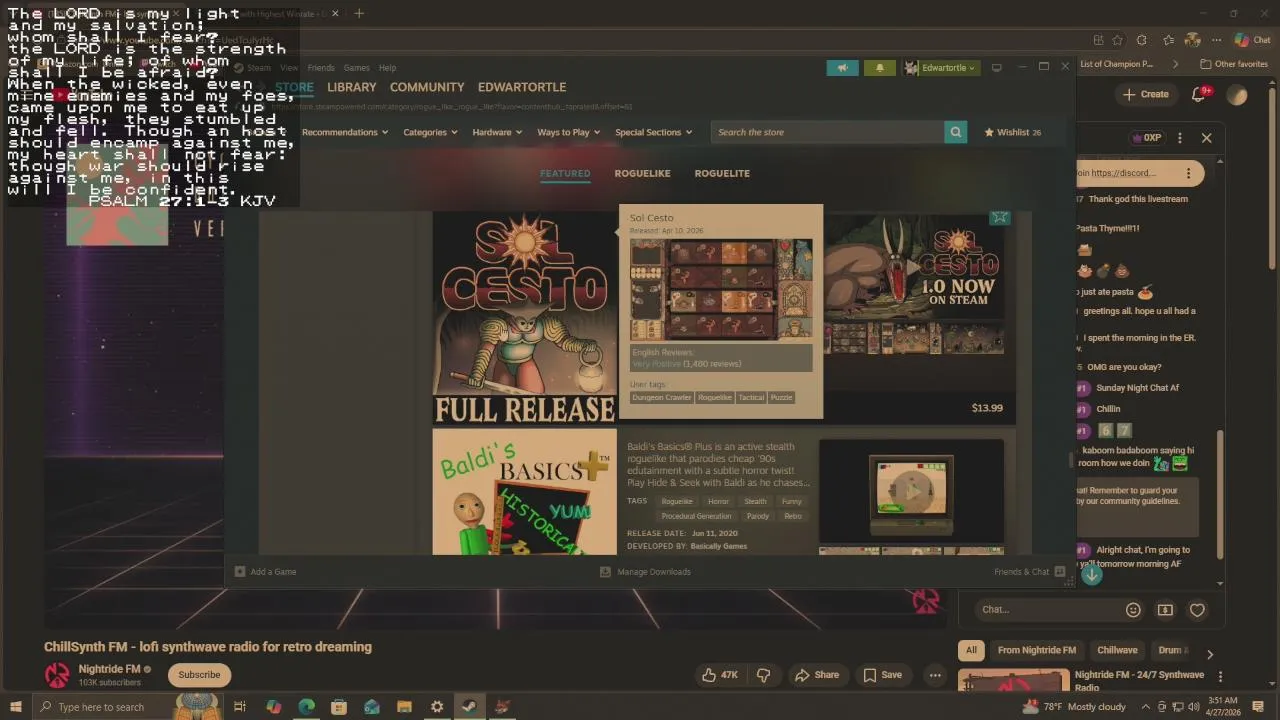Click the Steam store search field
1280x720 pixels.
pos(827,132)
